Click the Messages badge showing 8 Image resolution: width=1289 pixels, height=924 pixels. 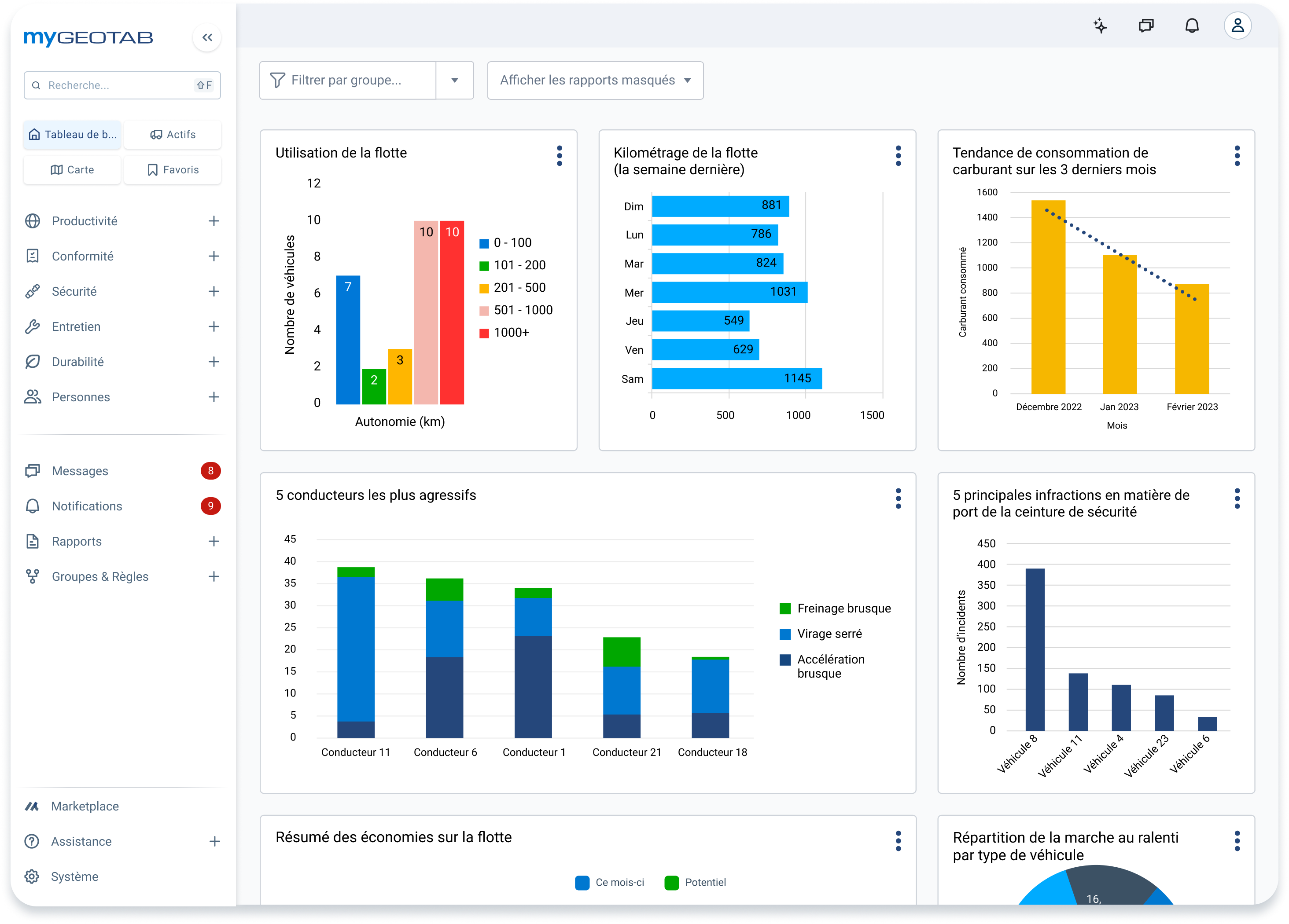pyautogui.click(x=211, y=471)
